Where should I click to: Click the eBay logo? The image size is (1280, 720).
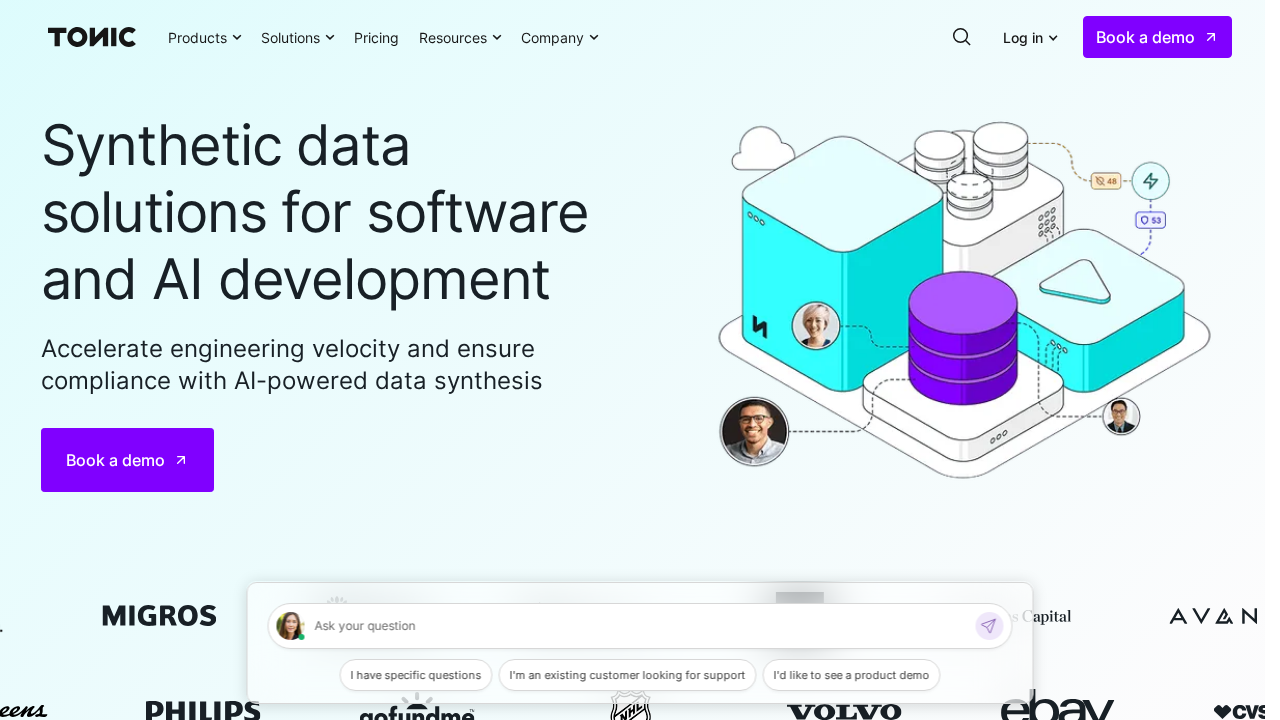[x=1057, y=707]
